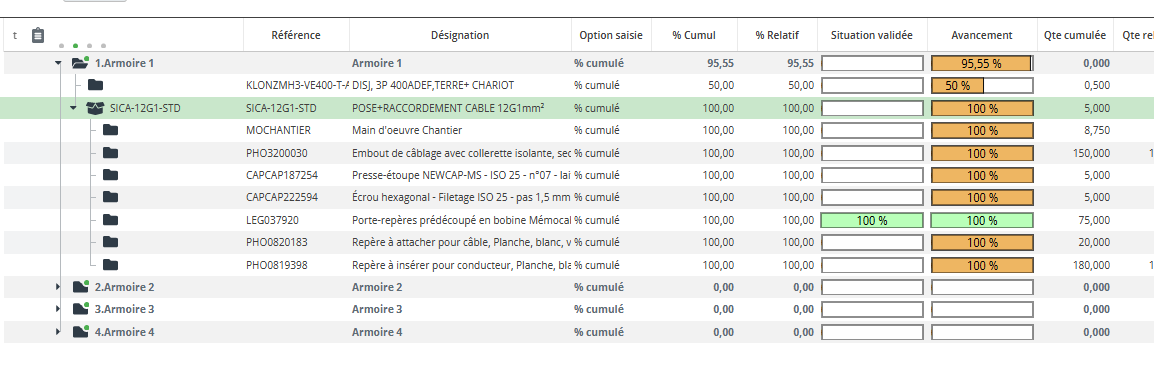Click Situation validée field of Armoire 1
The width and height of the screenshot is (1154, 371).
(872, 63)
